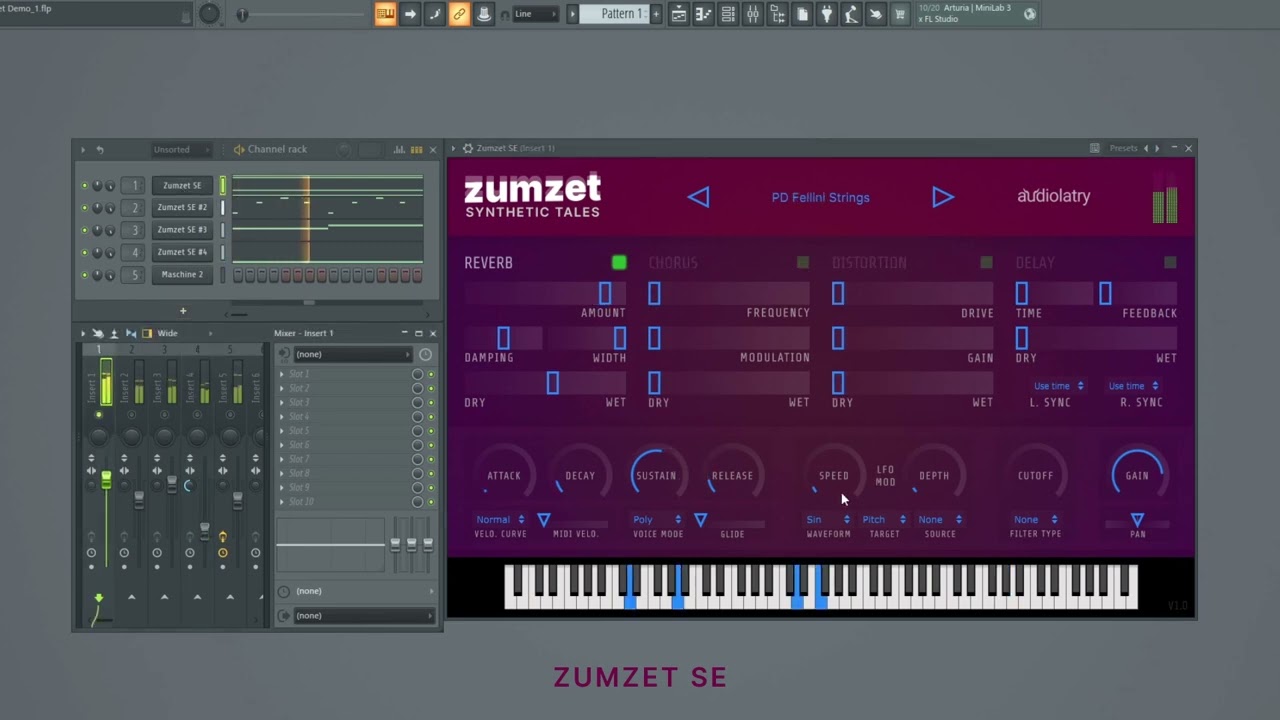Enable the Delay effect switch
Viewport: 1280px width, 720px height.
pyautogui.click(x=1170, y=262)
